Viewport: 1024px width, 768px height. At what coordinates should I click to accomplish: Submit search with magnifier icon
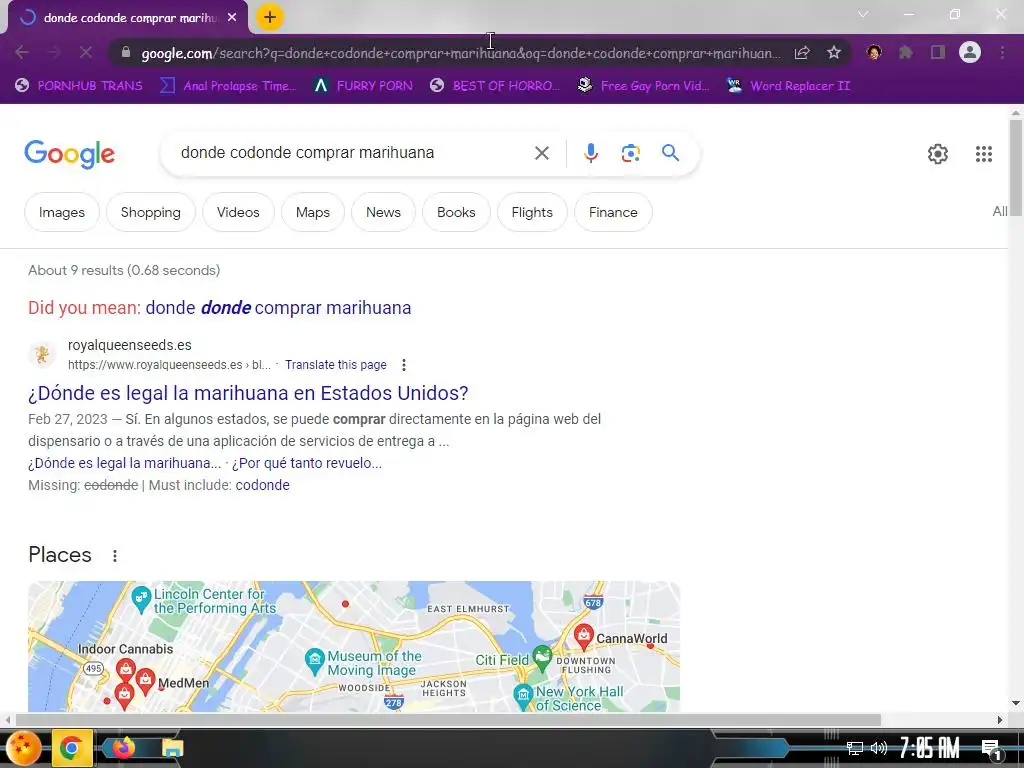coord(670,153)
